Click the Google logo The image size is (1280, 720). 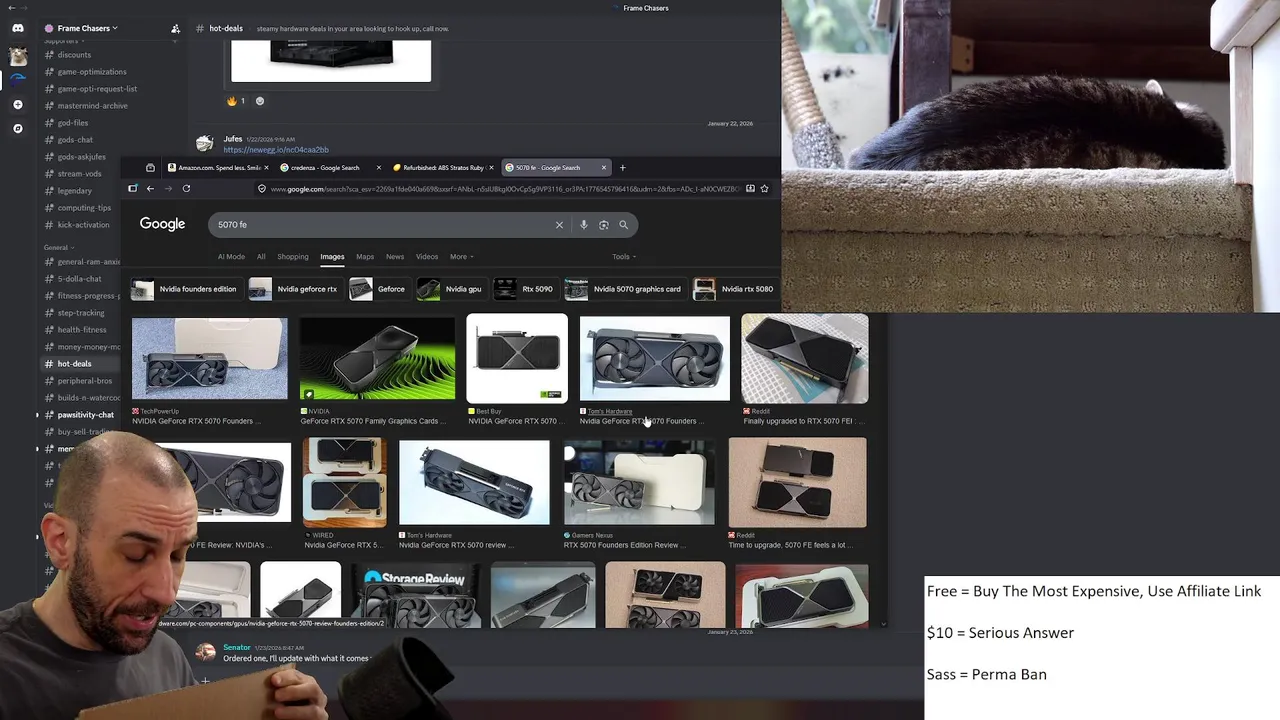(x=162, y=224)
